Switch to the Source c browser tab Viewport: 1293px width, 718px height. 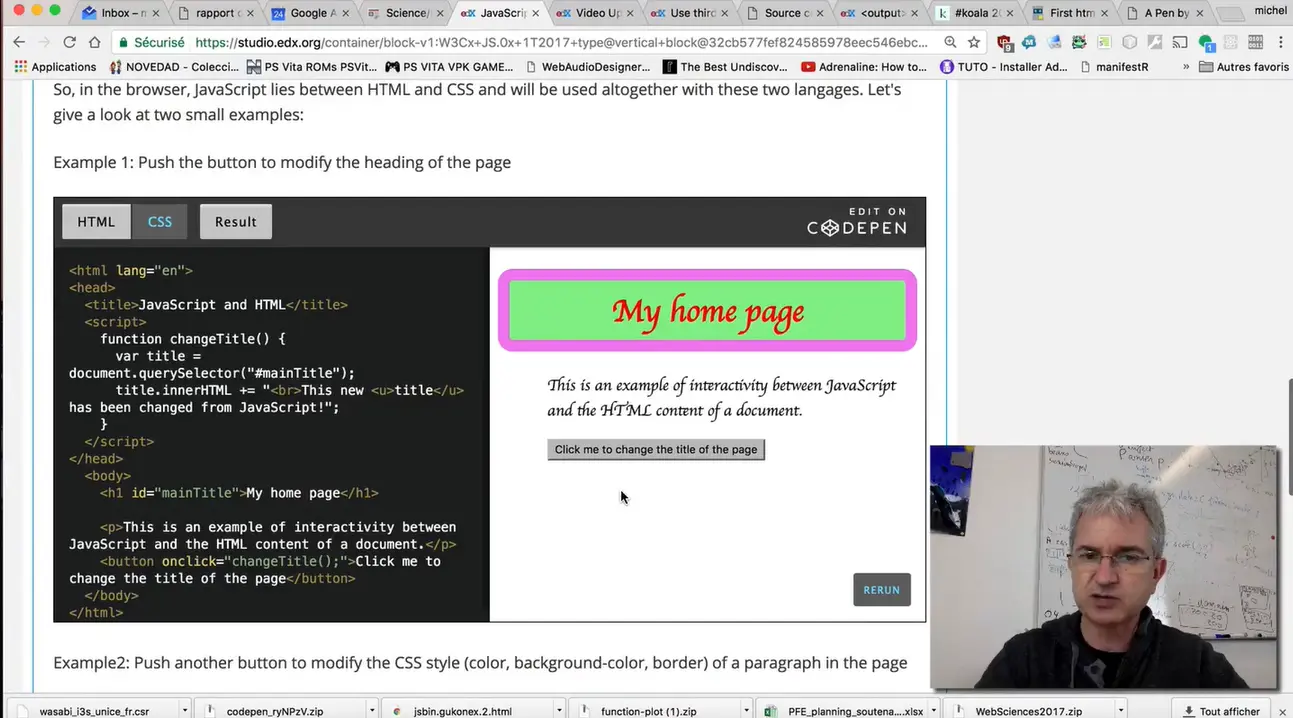coord(784,13)
